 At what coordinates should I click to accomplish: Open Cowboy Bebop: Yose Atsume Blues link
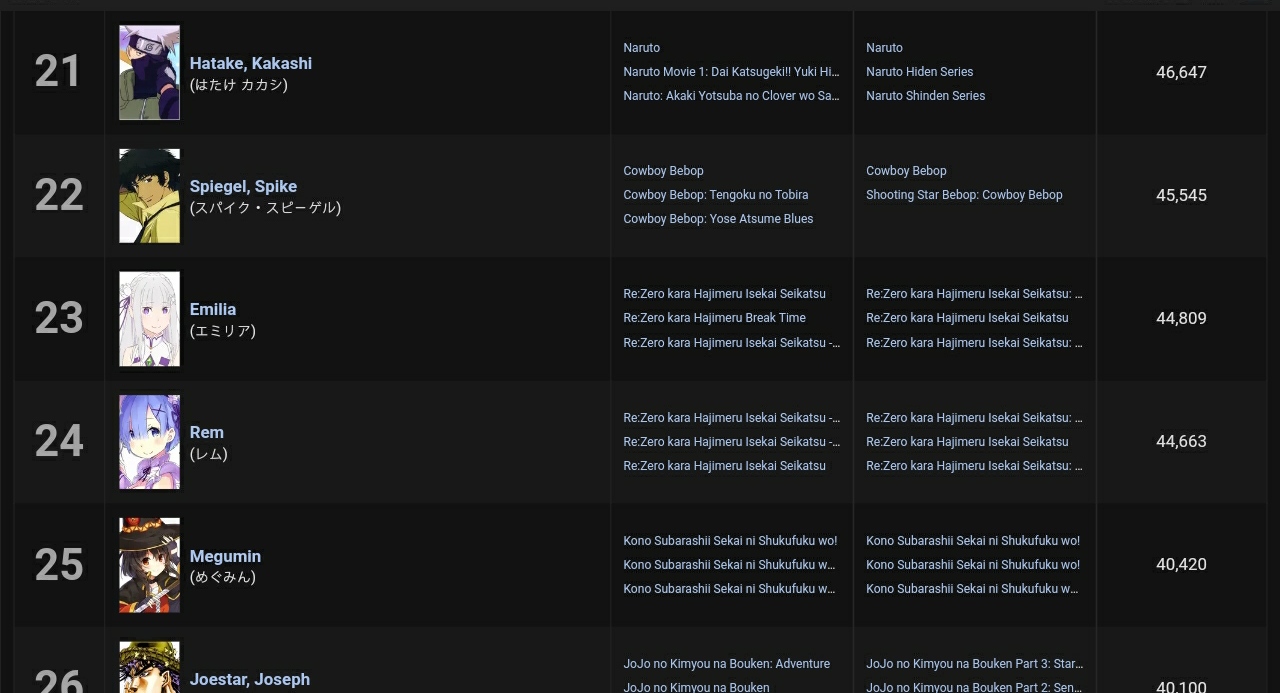click(x=718, y=219)
